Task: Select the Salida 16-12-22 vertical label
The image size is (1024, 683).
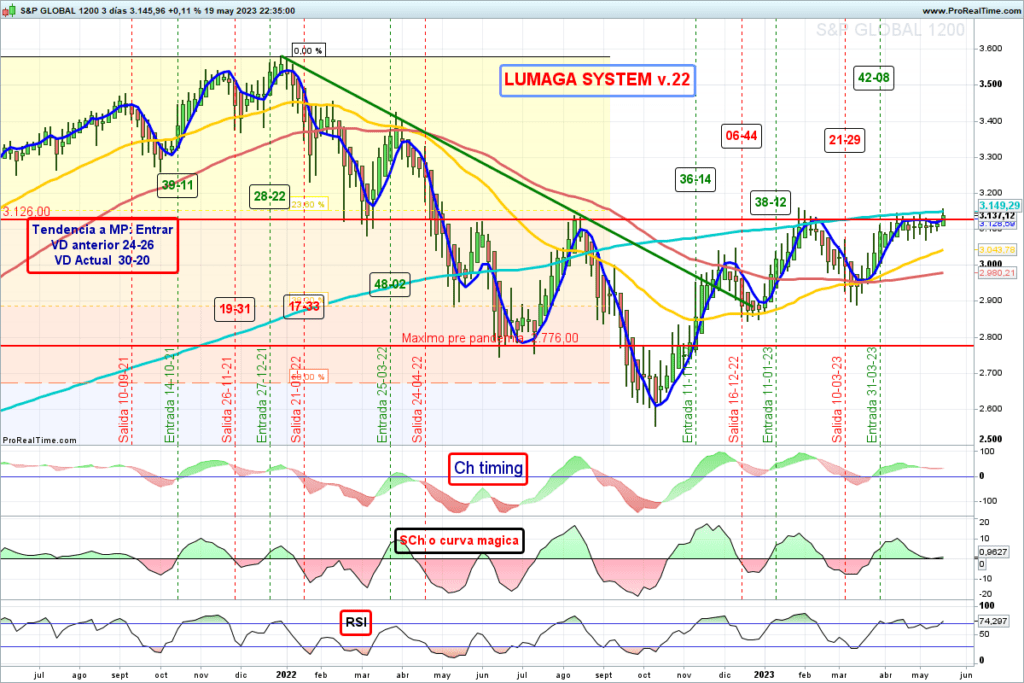Action: [733, 400]
